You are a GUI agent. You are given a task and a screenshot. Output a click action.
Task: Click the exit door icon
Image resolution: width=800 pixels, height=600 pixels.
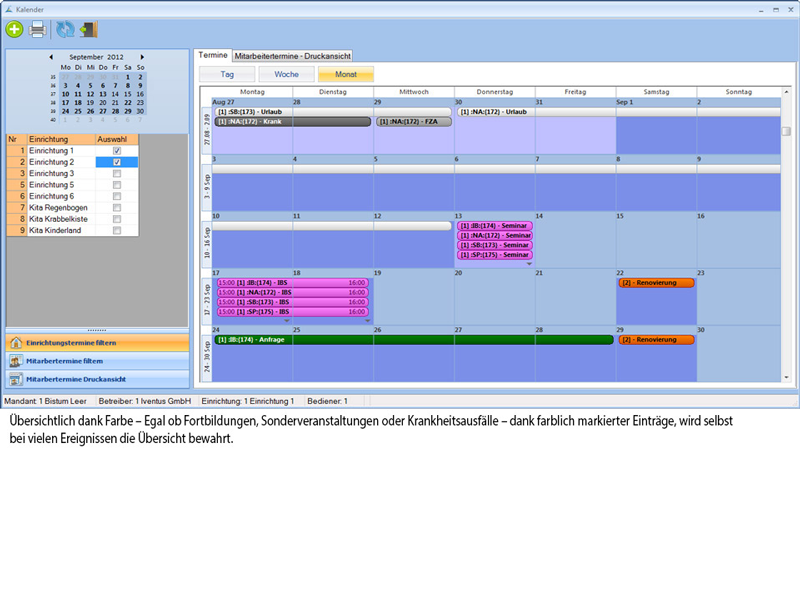tap(88, 28)
